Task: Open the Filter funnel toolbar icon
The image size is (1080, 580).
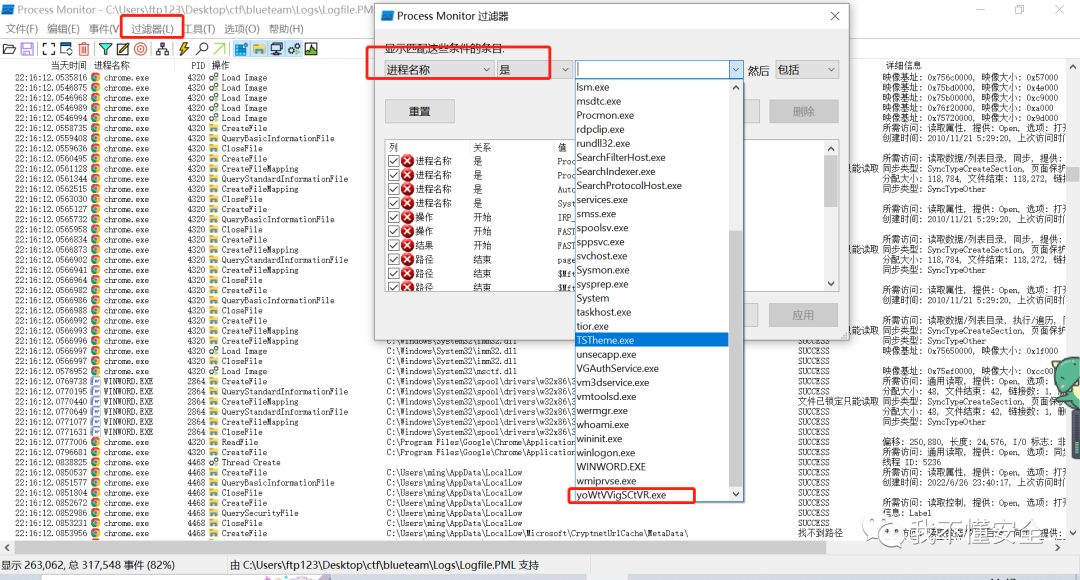Action: [105, 49]
